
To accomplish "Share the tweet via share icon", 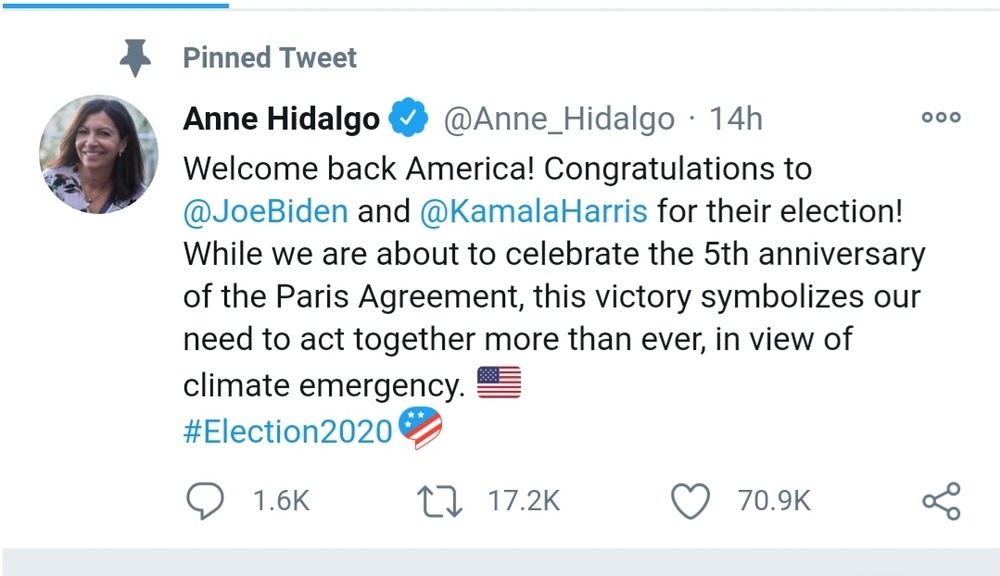I will pos(941,501).
